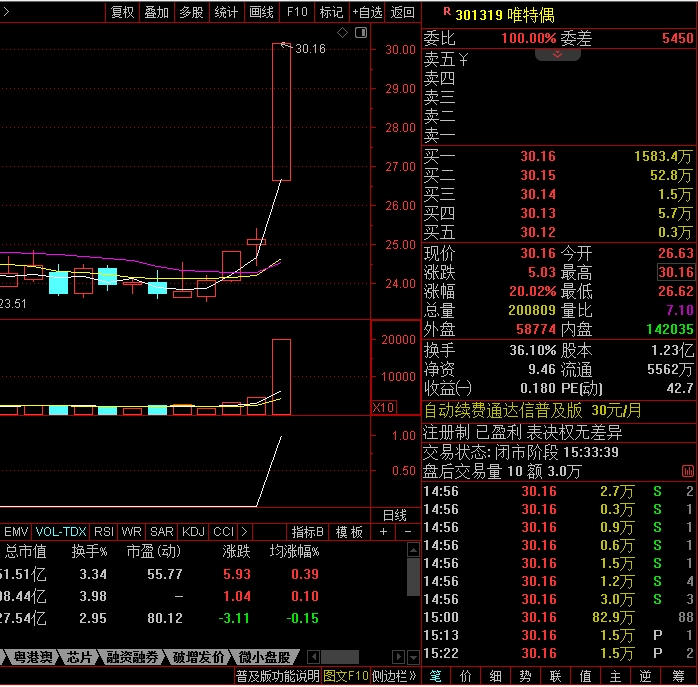Click the scroll-up arrow of the table scrollbar
Viewport: 698px width, 687px height.
tap(413, 550)
